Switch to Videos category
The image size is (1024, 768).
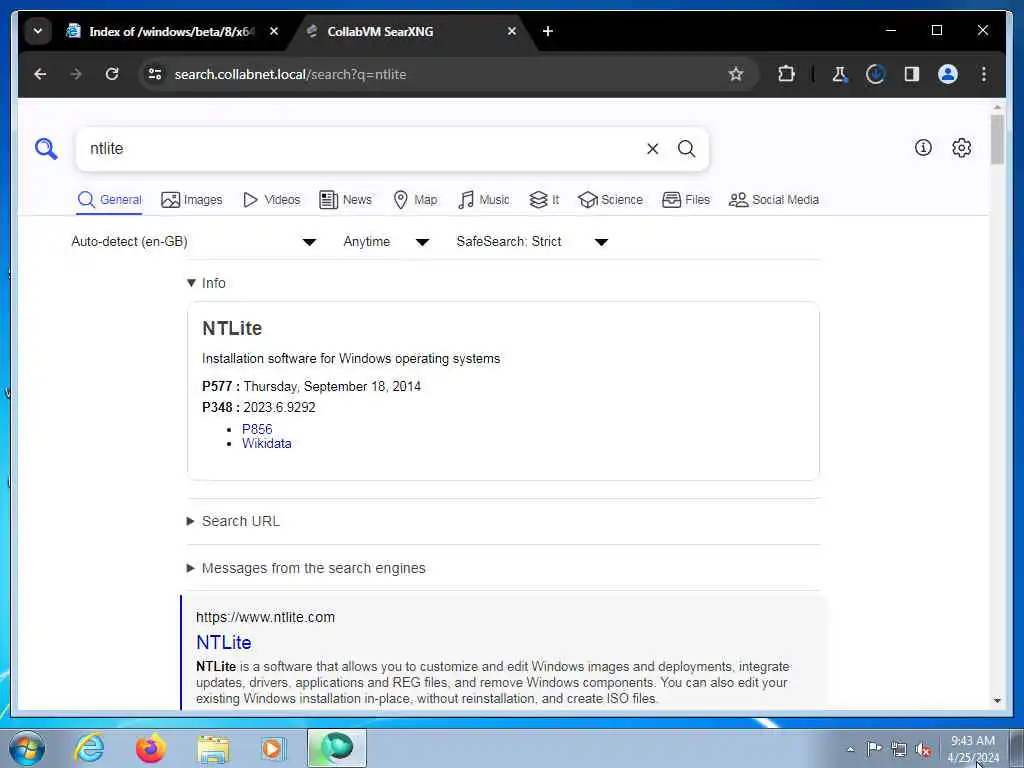point(271,200)
